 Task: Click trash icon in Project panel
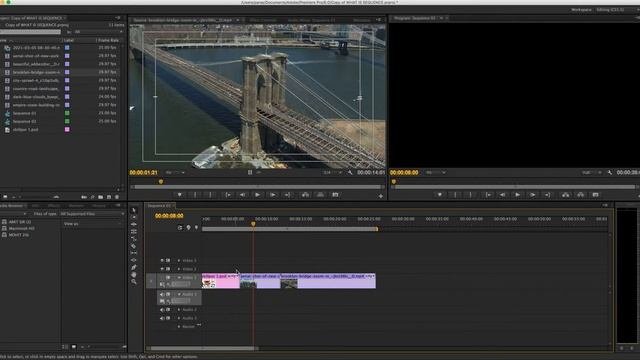117,197
